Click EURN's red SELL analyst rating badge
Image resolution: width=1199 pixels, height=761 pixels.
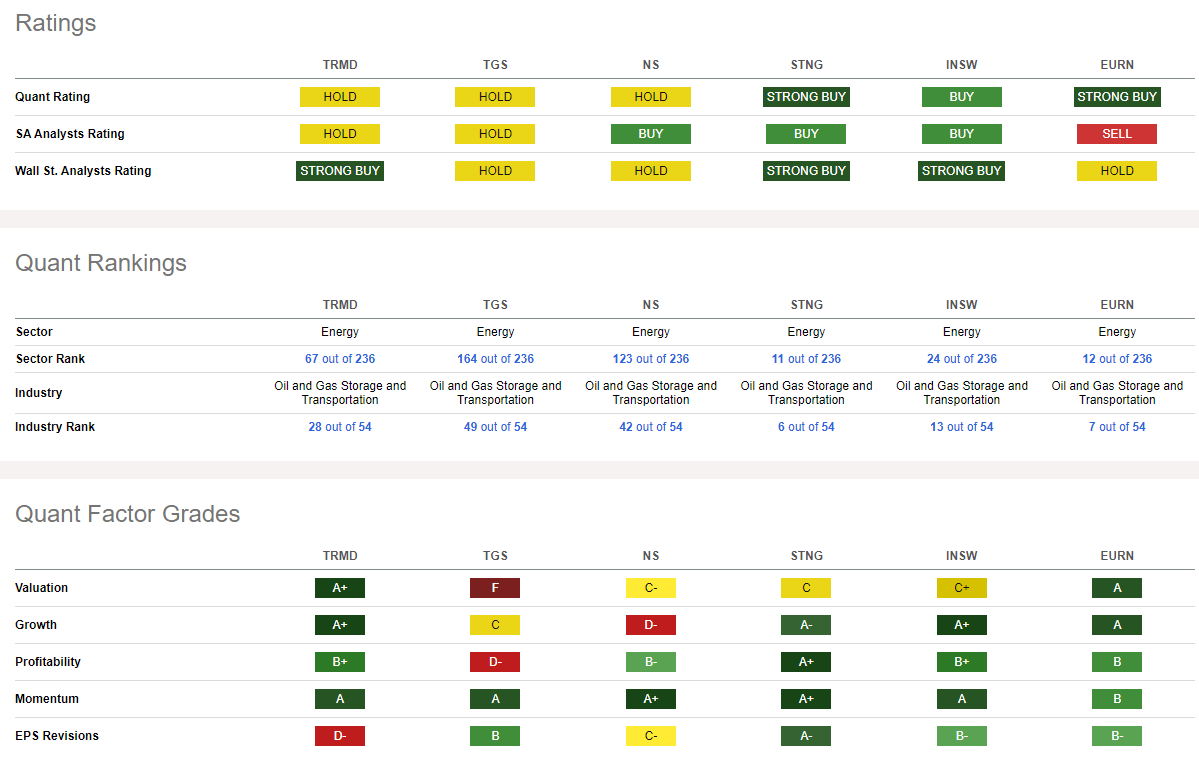click(x=1117, y=134)
